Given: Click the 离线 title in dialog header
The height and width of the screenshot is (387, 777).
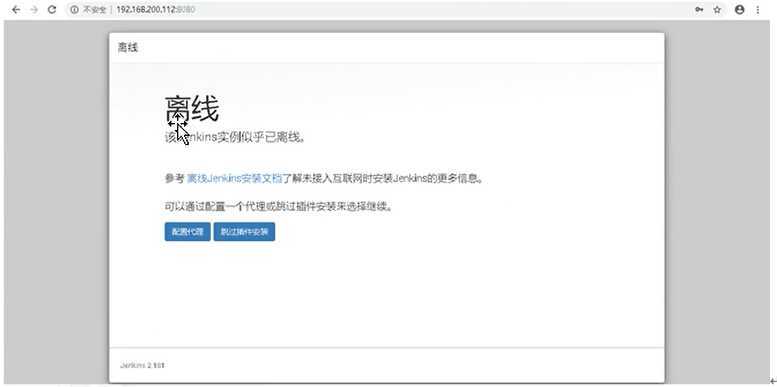Looking at the screenshot, I should [x=128, y=48].
